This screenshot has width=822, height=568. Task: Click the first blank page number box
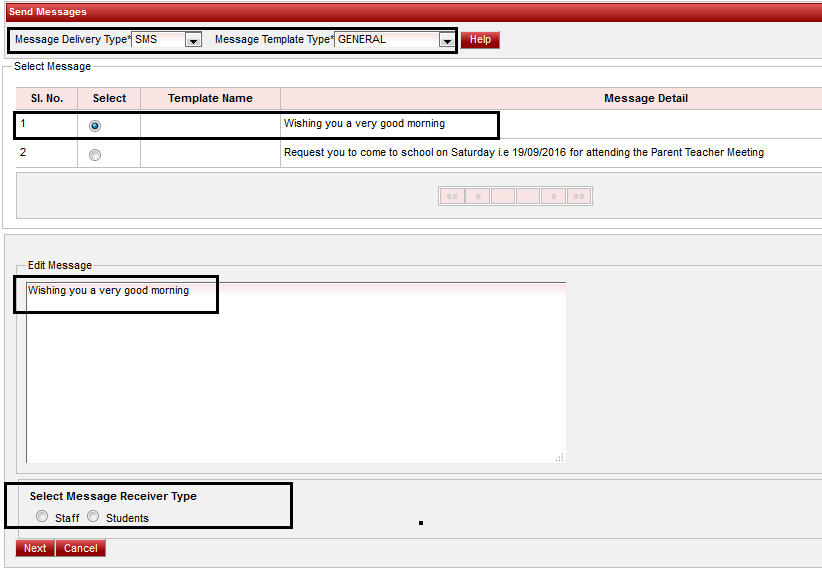[x=503, y=196]
